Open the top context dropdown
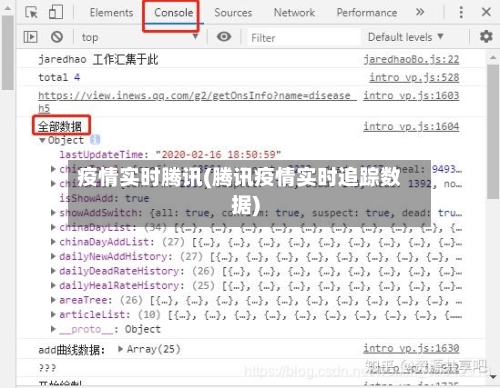This screenshot has height=388, width=500. point(140,37)
